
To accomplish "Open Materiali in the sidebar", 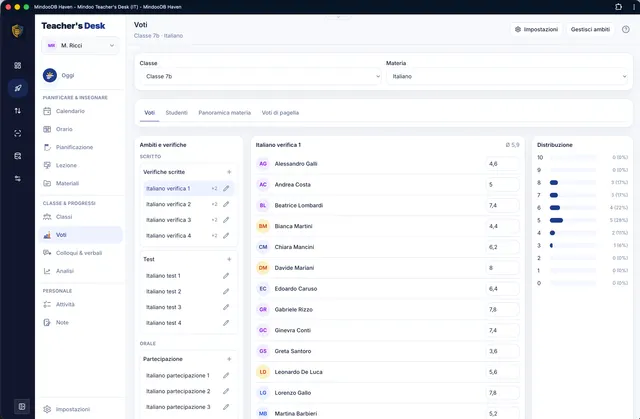I will pyautogui.click(x=81, y=183).
